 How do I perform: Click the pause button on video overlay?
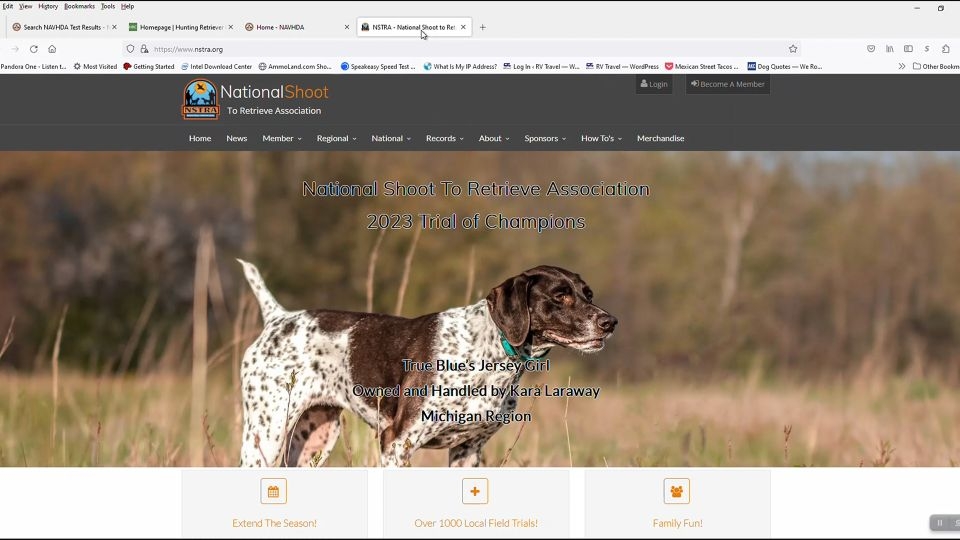click(940, 523)
